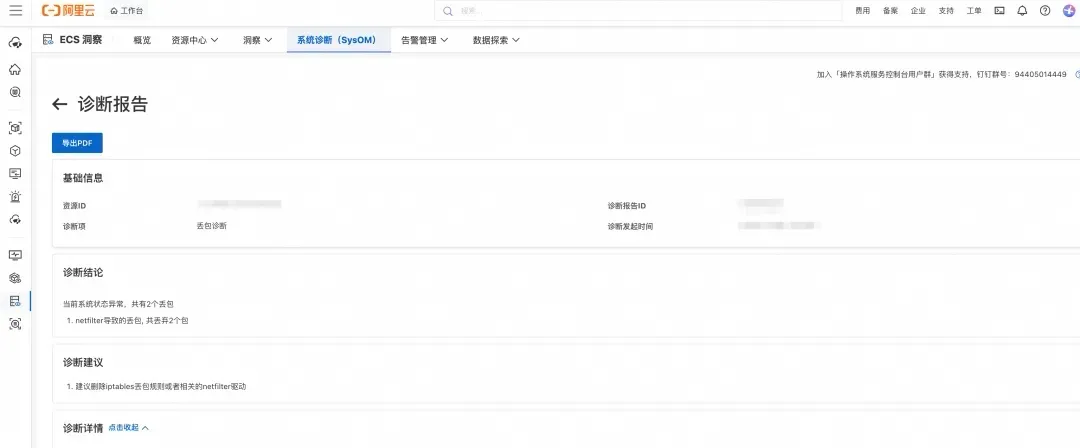Screen dimensions: 1080x448
Task: Expand the 数据探索 dropdown
Action: [496, 40]
